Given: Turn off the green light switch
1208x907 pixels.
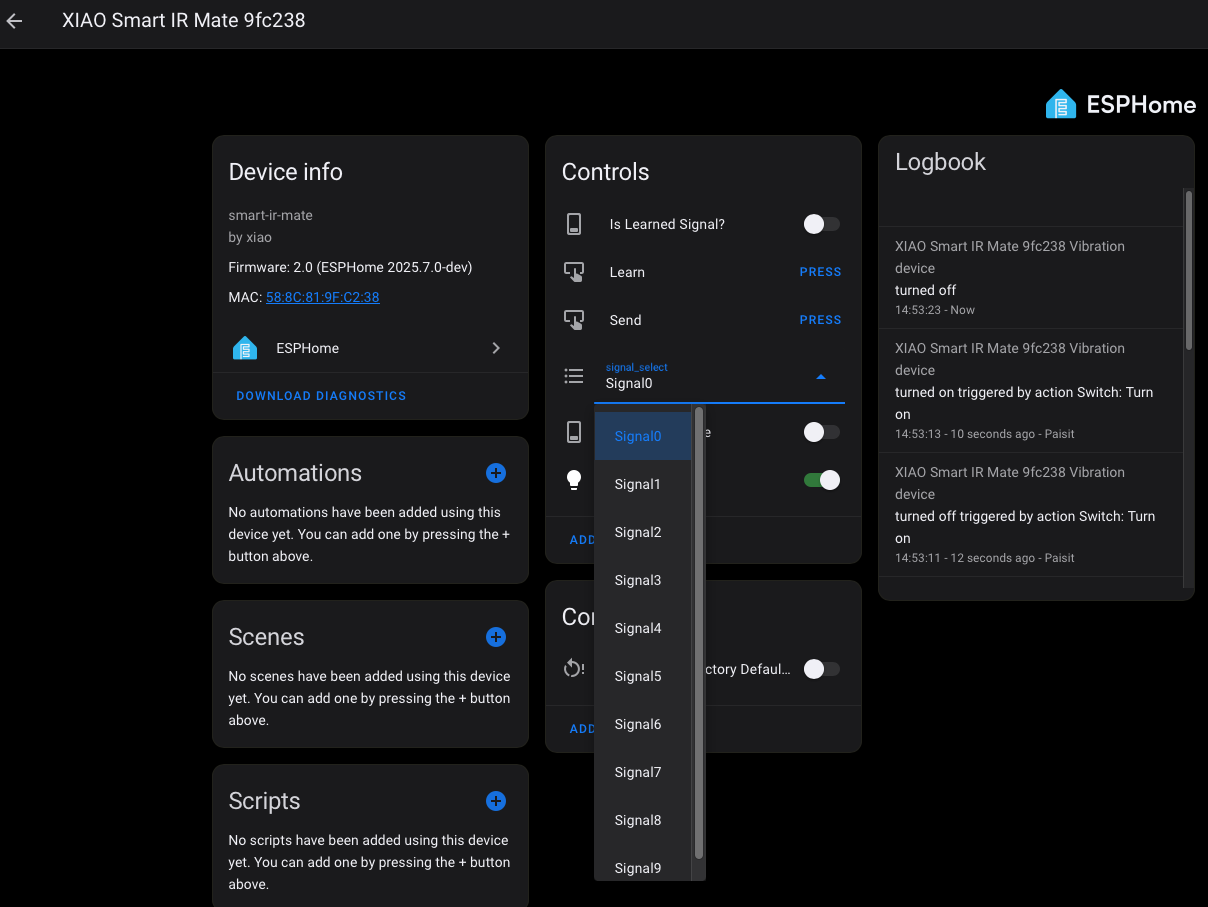Looking at the screenshot, I should [822, 480].
